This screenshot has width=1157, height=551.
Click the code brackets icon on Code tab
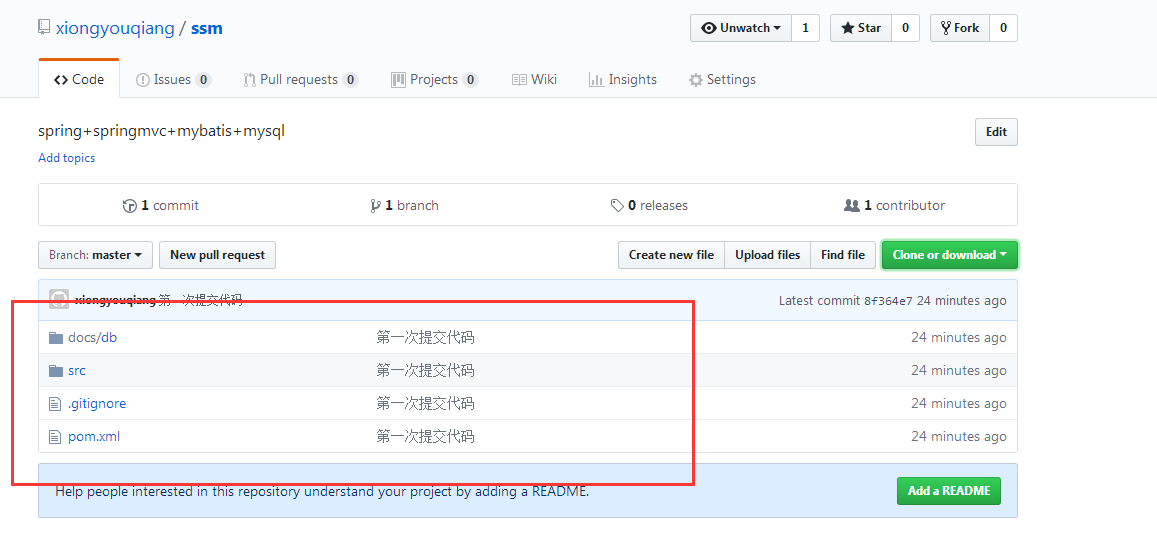point(61,80)
